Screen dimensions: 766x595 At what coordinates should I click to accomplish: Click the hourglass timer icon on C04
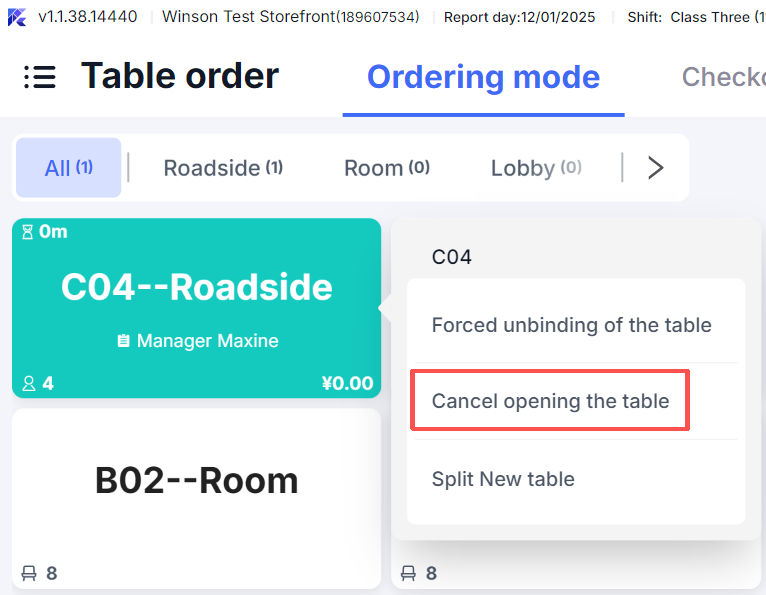coord(28,232)
